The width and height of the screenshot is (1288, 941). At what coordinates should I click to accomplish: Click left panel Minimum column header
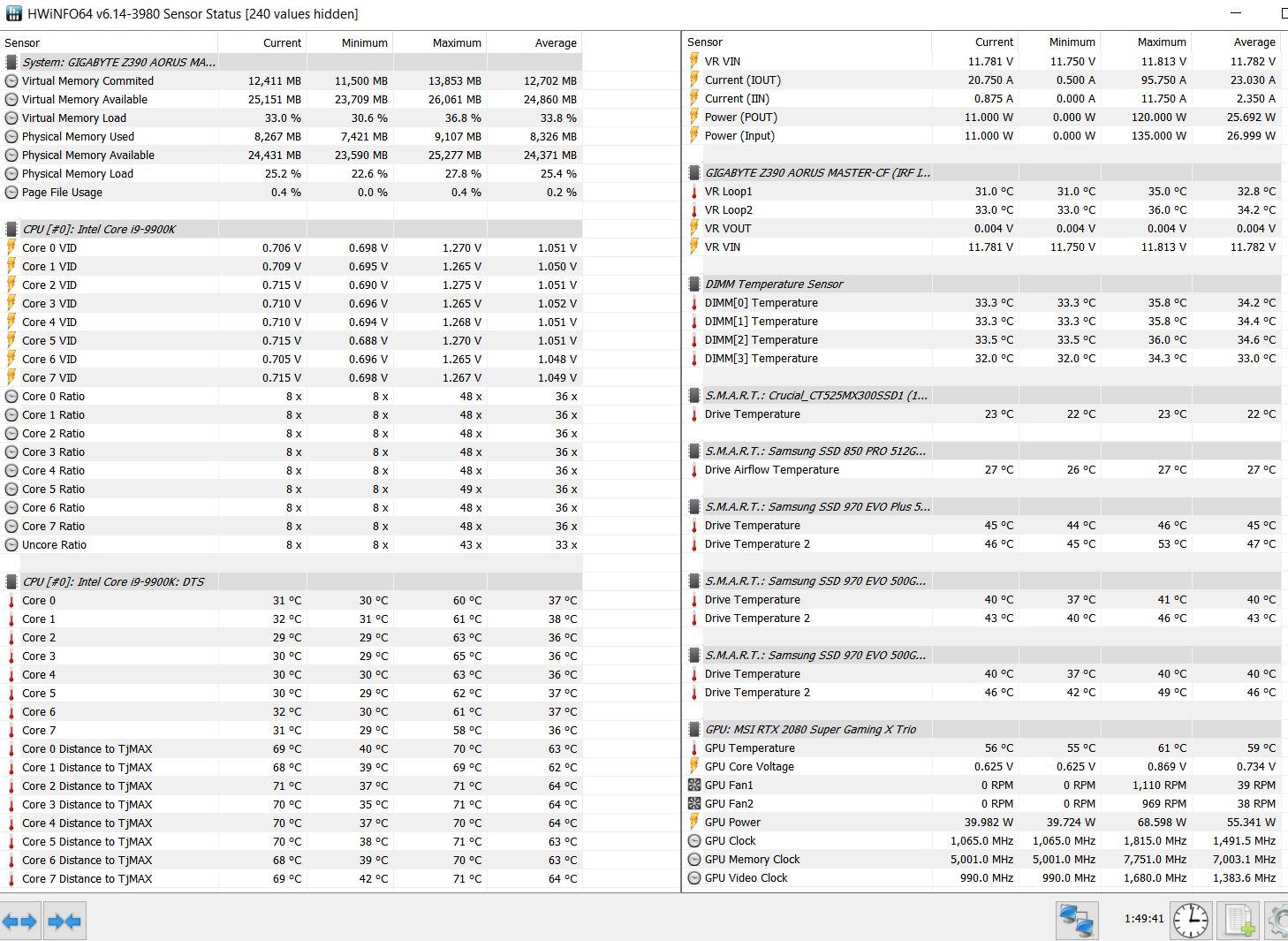[350, 42]
